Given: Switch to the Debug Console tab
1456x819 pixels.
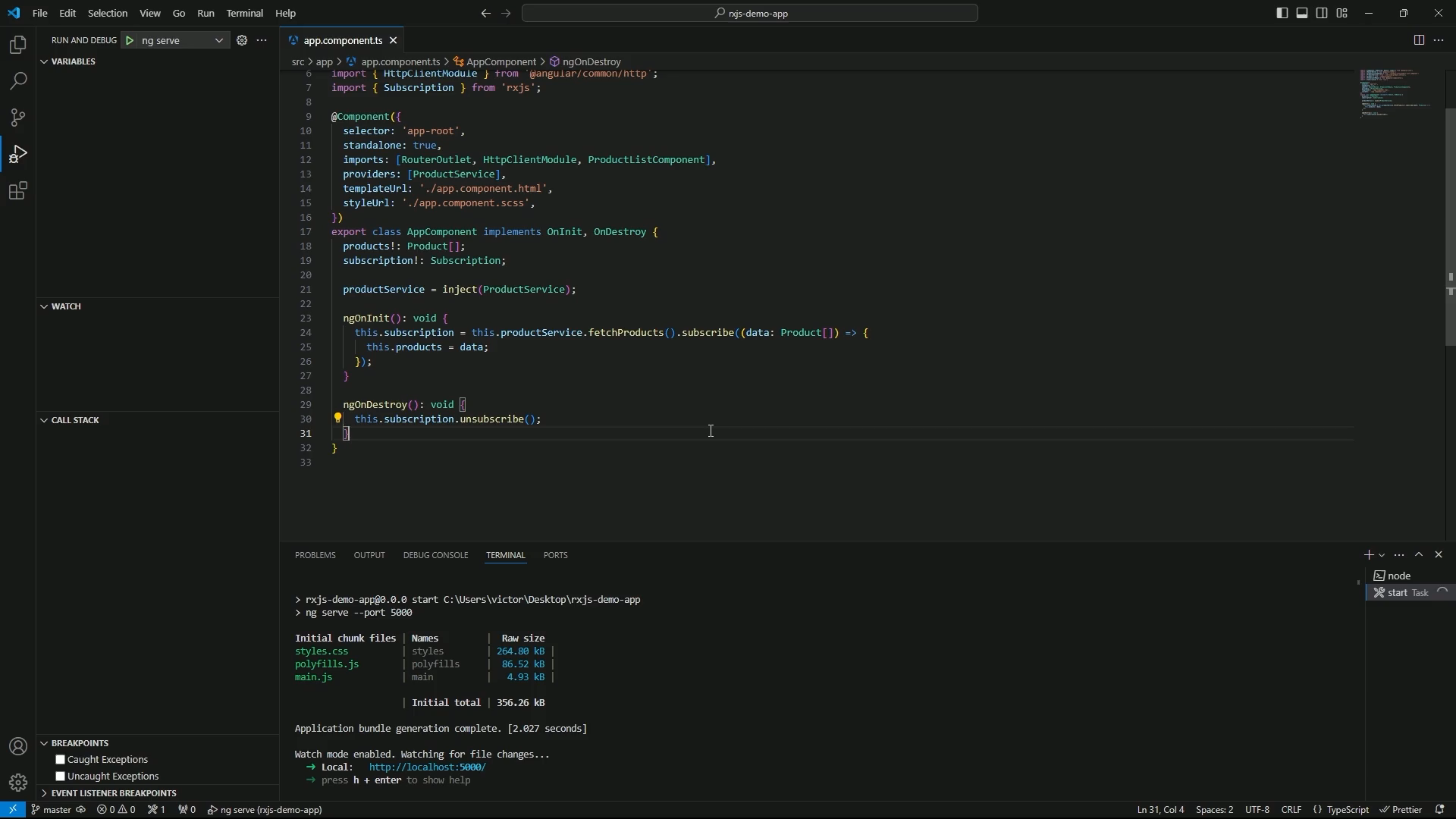Looking at the screenshot, I should [x=435, y=555].
